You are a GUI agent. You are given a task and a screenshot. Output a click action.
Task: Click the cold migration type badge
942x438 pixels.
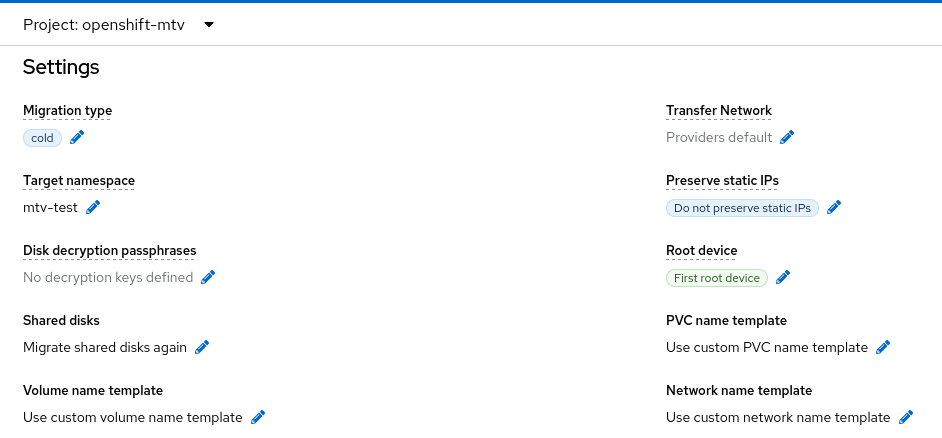coord(42,138)
